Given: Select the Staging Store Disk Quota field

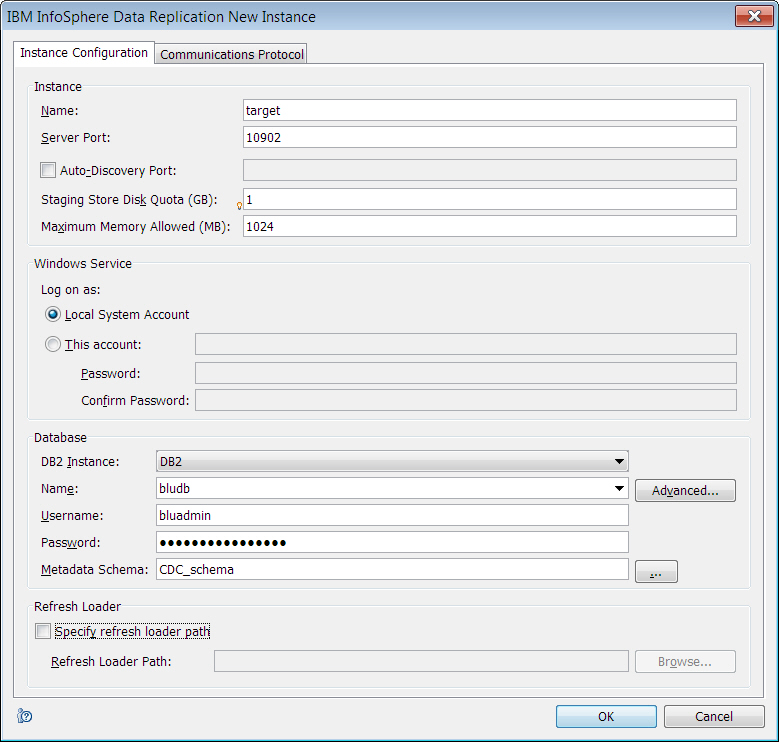Looking at the screenshot, I should point(489,199).
